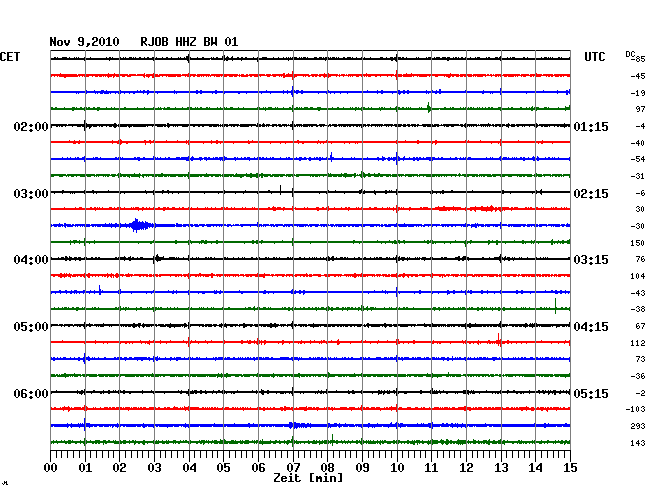This screenshot has height=494, width=650.
Task: Click minute axis label '07'
Action: point(293,467)
